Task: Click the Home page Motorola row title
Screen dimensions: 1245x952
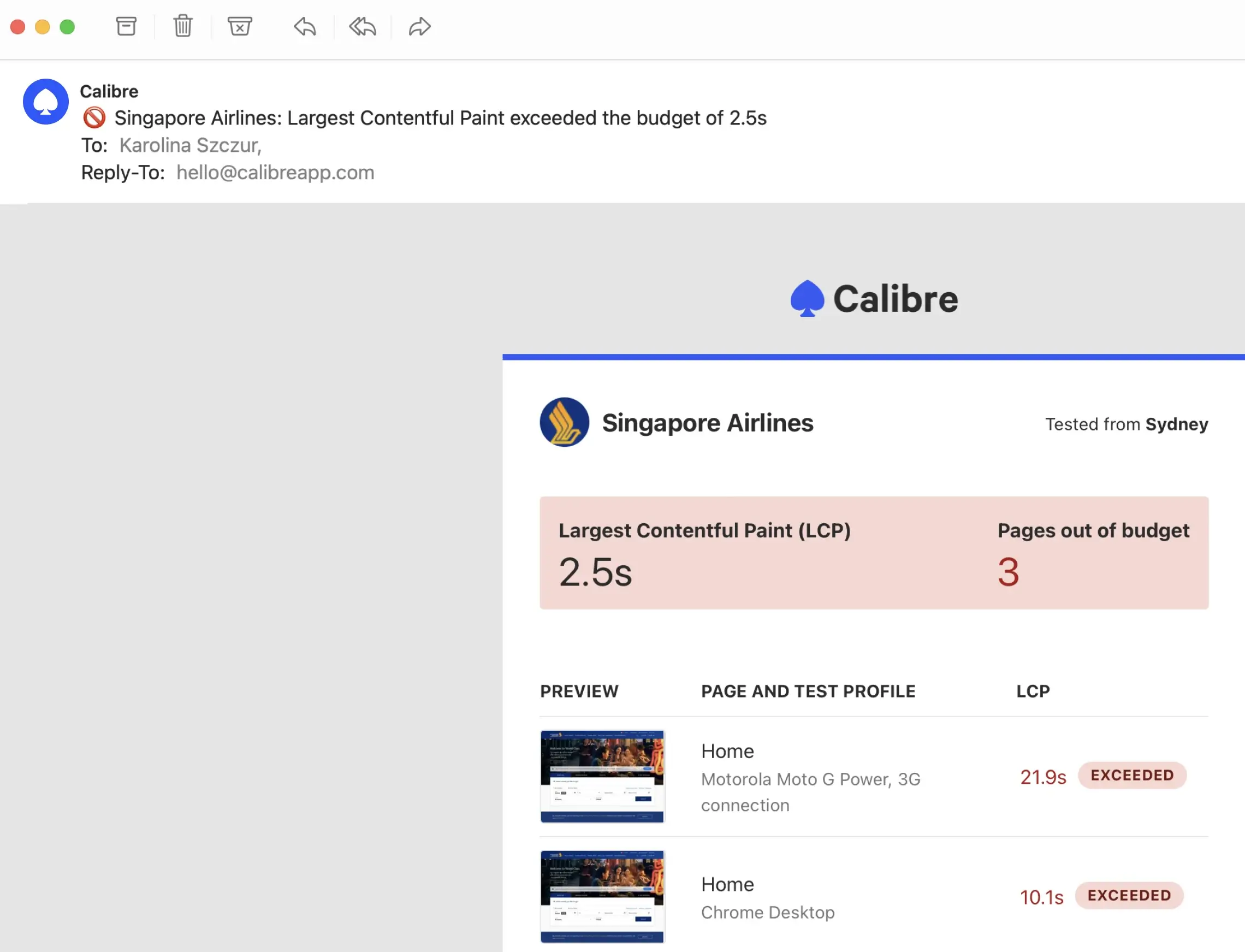Action: click(727, 751)
